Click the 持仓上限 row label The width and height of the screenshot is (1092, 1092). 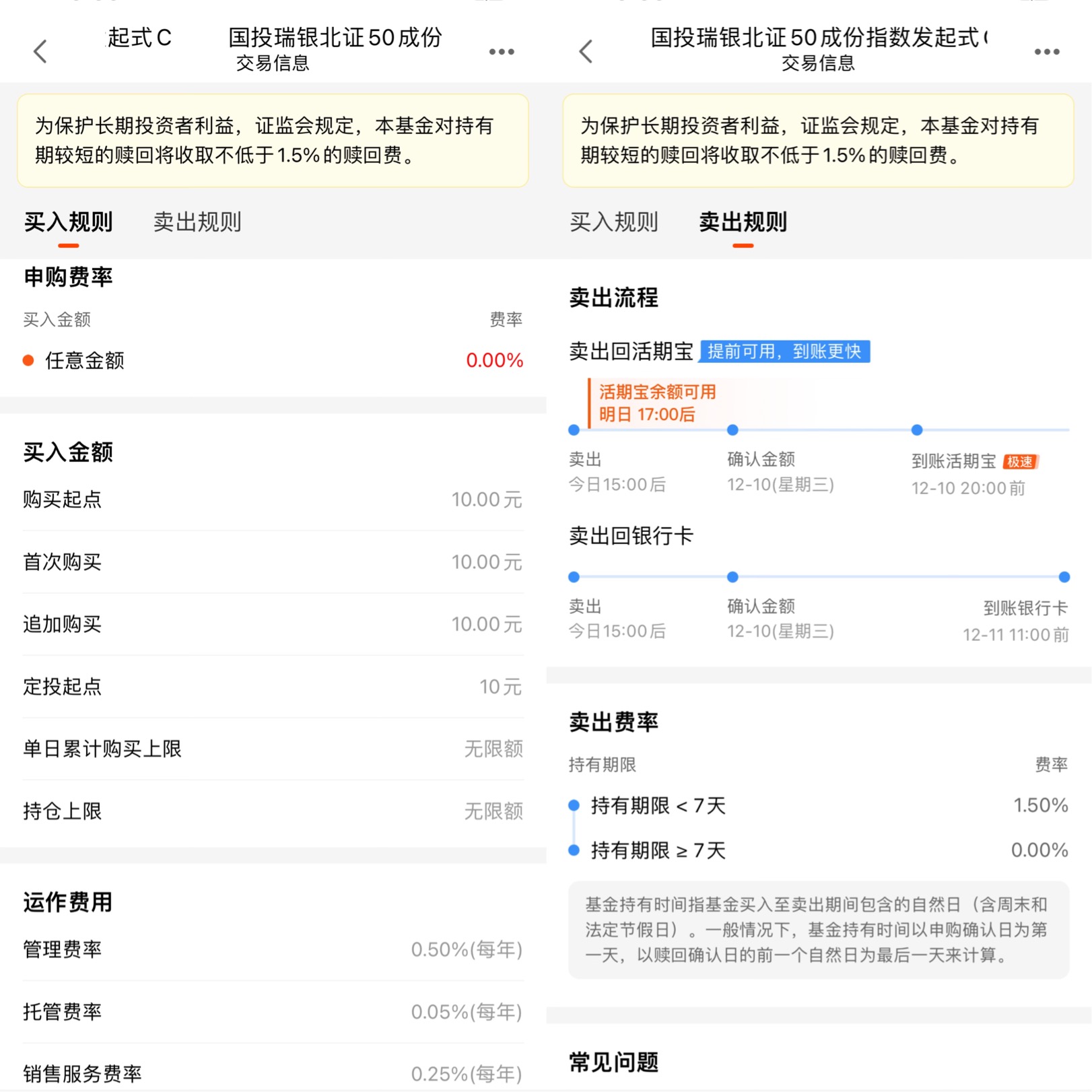tap(62, 811)
